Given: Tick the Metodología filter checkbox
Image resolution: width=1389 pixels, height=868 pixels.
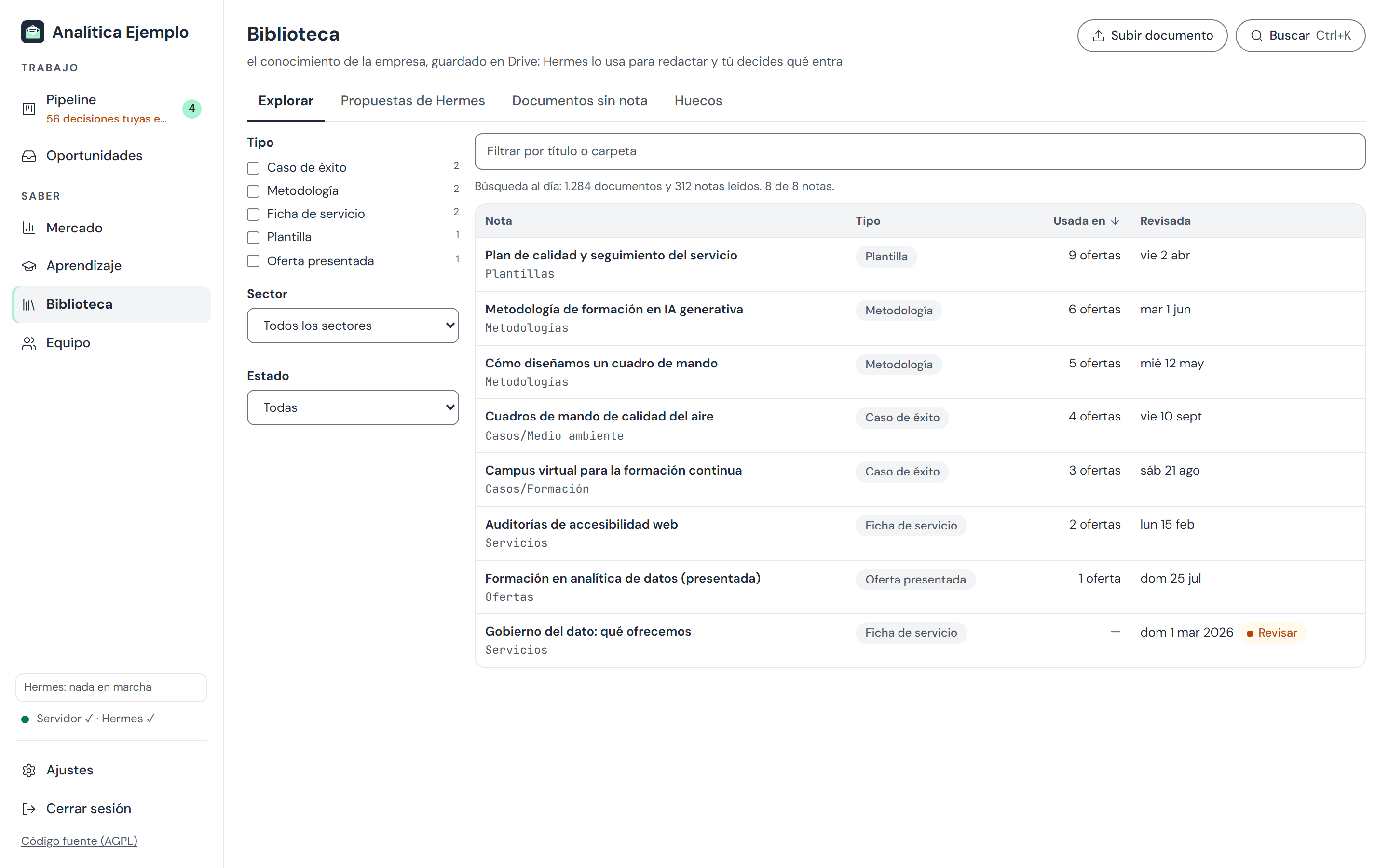Looking at the screenshot, I should (x=253, y=191).
